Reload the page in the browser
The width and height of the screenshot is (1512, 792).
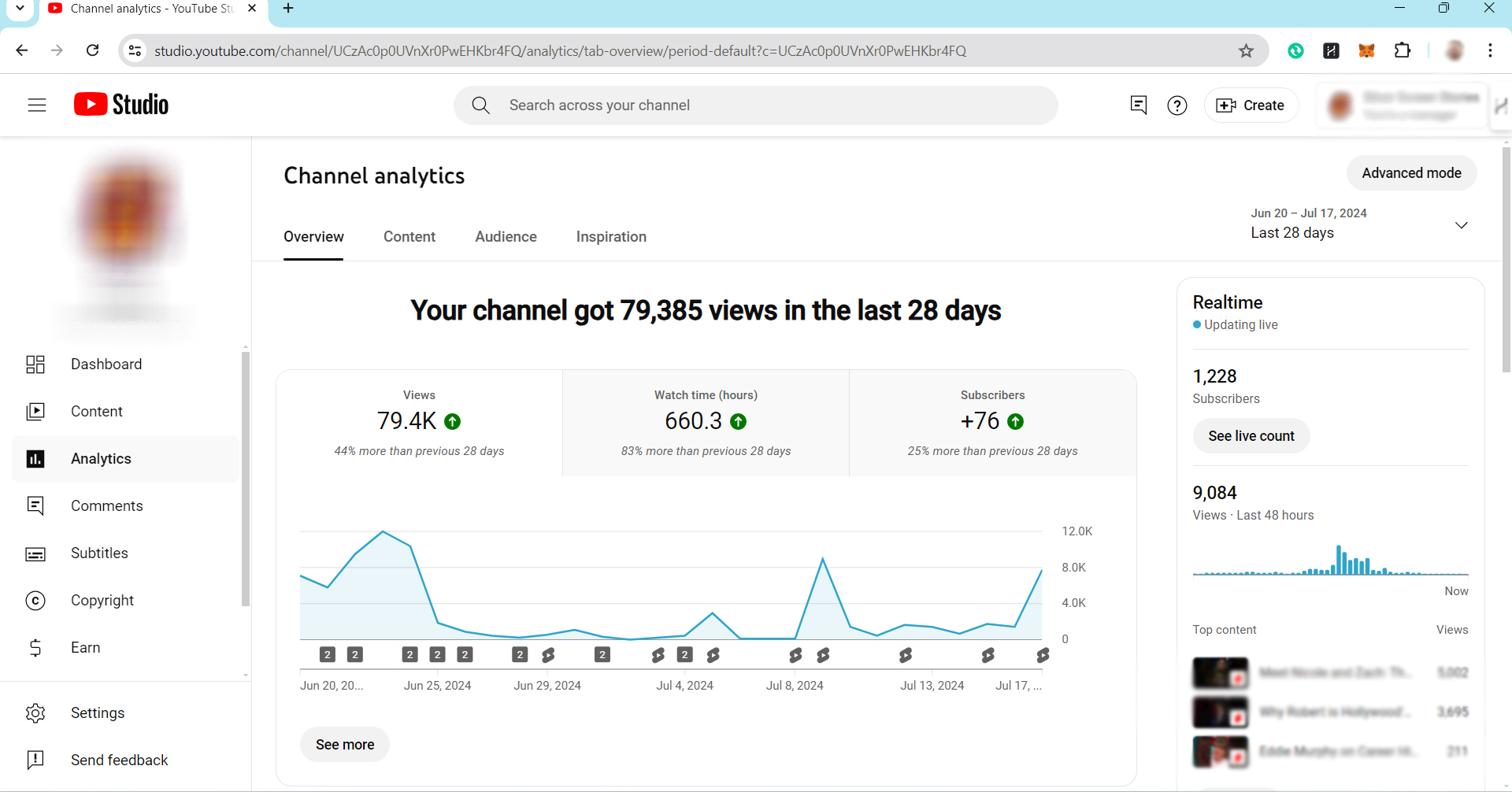(x=93, y=51)
